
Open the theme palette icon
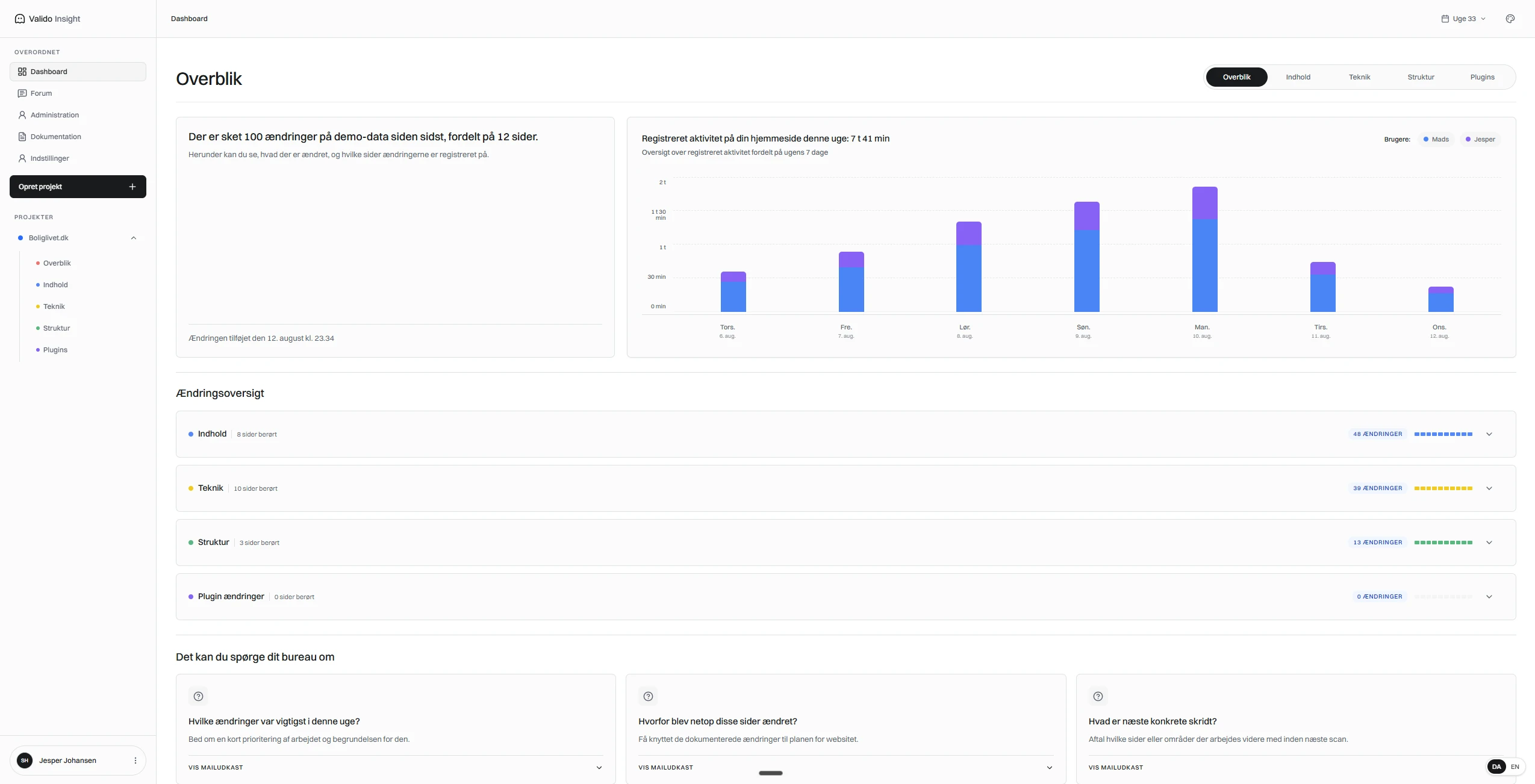coord(1510,19)
